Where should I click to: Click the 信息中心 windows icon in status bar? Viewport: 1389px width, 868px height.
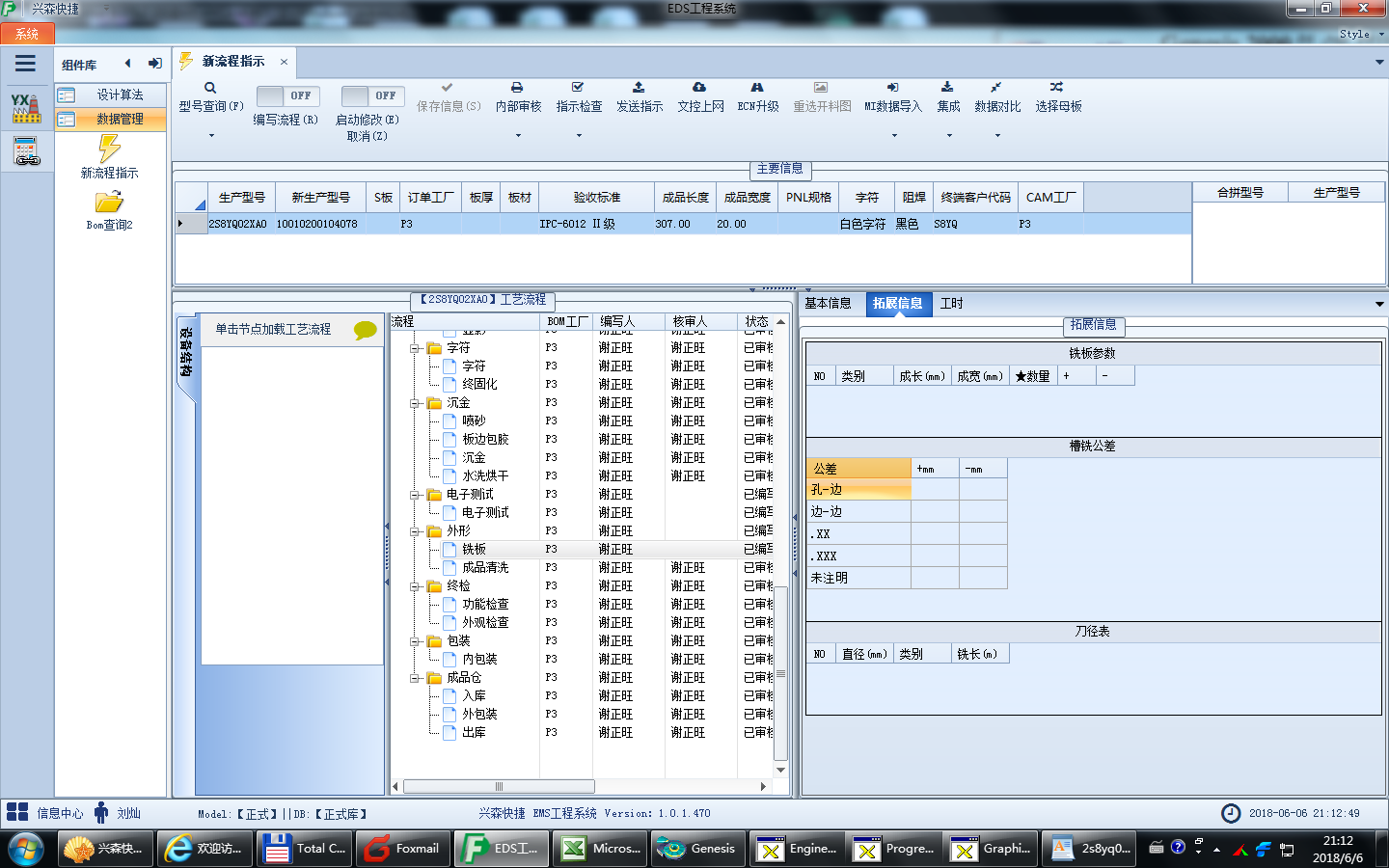[x=16, y=812]
